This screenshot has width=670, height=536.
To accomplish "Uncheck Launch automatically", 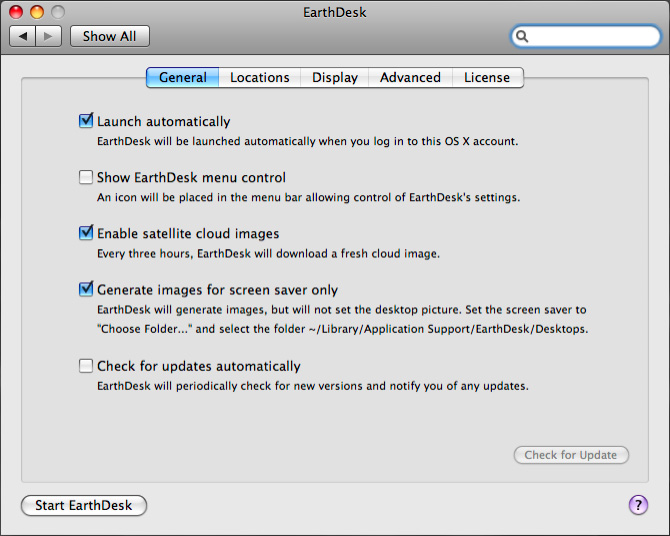I will coord(86,121).
